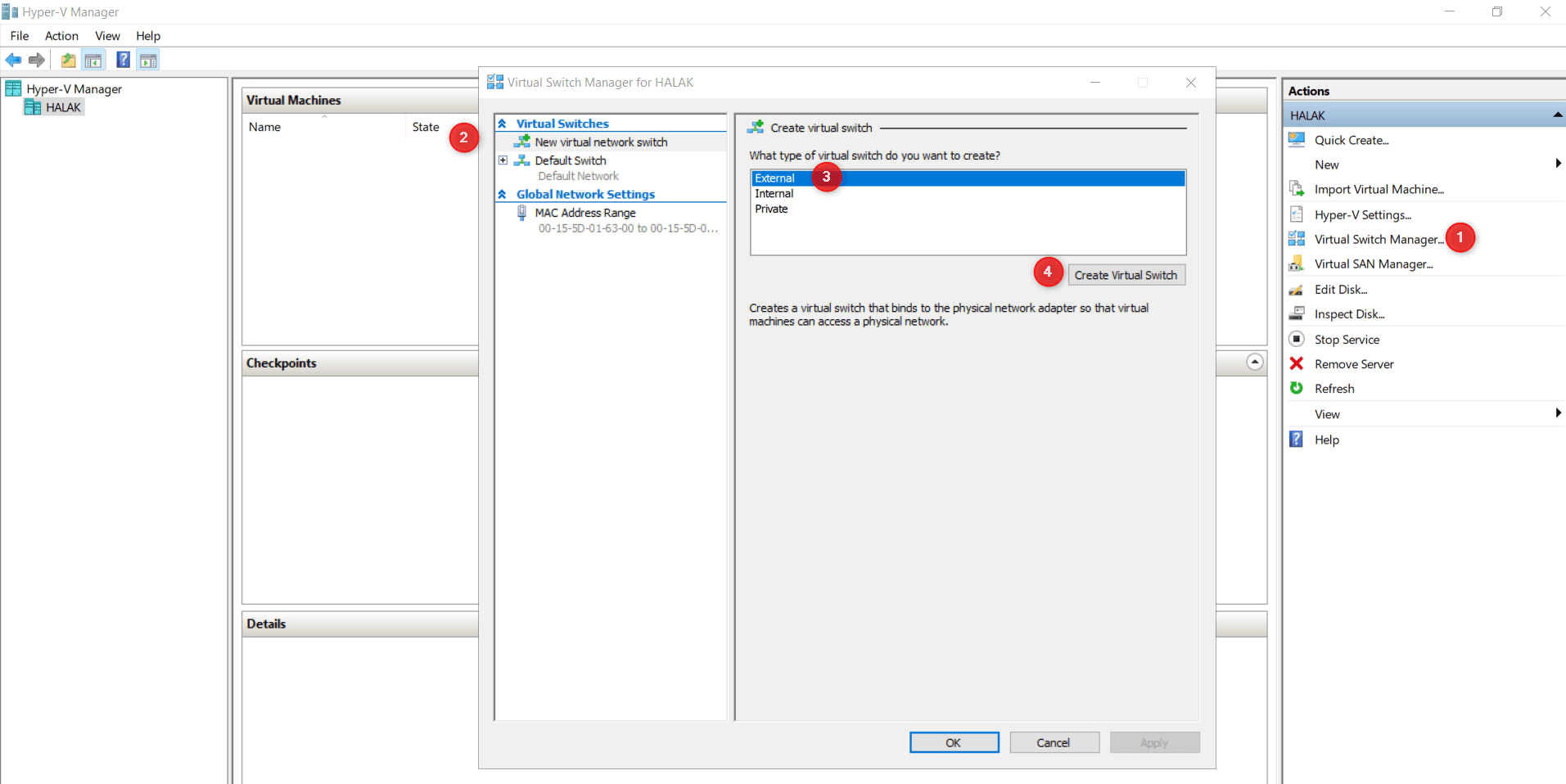Refresh the HALAK server view
This screenshot has height=784, width=1566.
tap(1334, 388)
